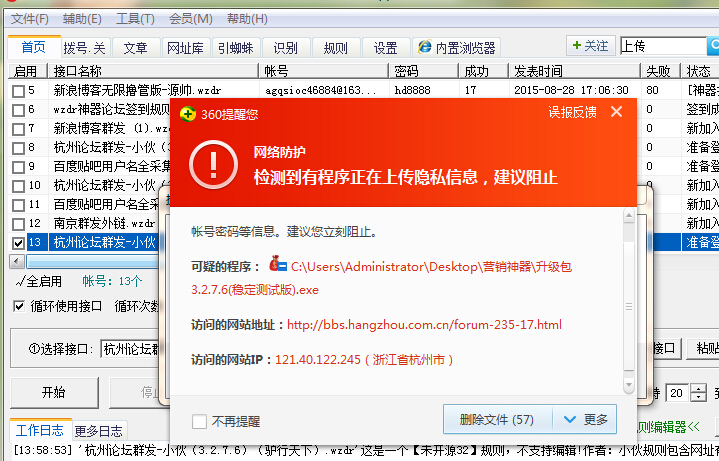Screen dimensions: 719x461
Task: Click the 全启用 link
Action: (x=39, y=281)
